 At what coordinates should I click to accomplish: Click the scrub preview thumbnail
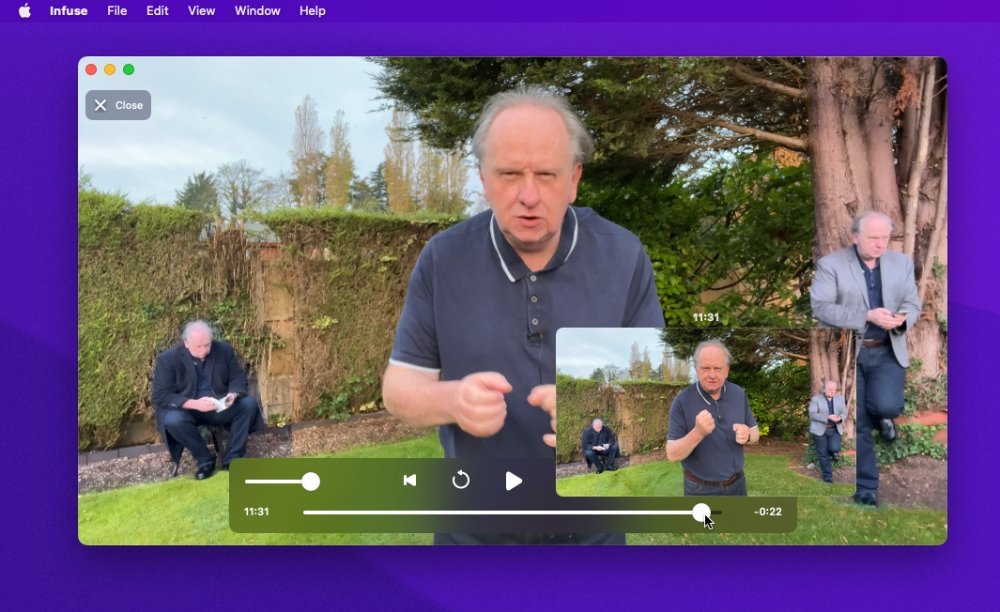click(705, 412)
